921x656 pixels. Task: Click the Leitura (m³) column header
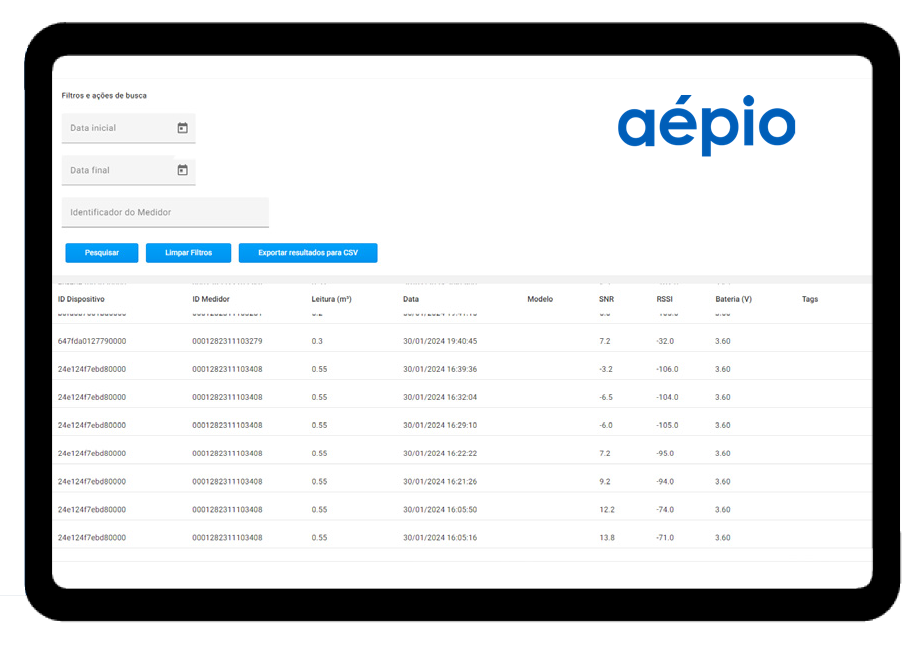(331, 299)
